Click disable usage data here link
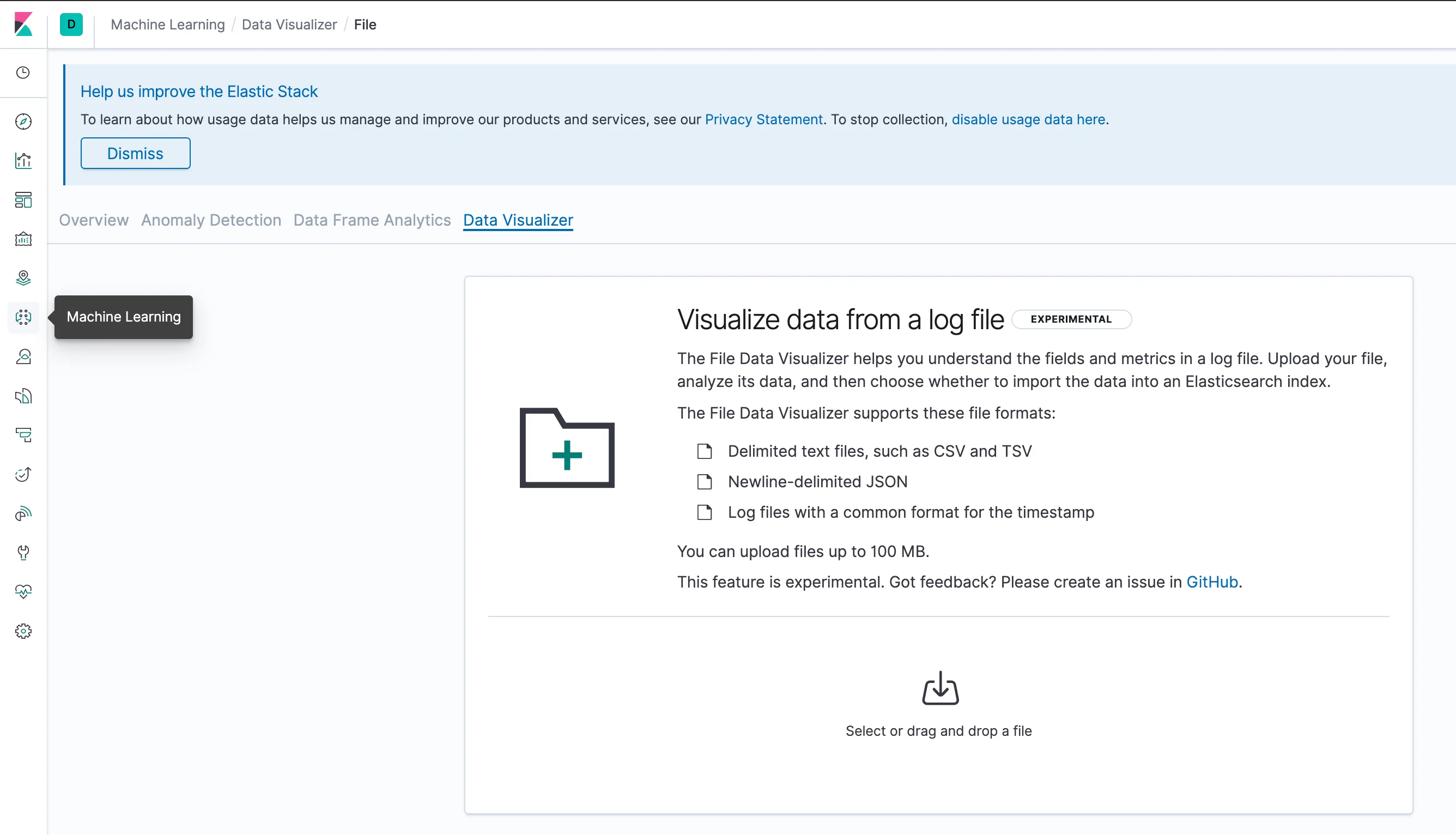This screenshot has width=1456, height=835. click(x=1028, y=119)
